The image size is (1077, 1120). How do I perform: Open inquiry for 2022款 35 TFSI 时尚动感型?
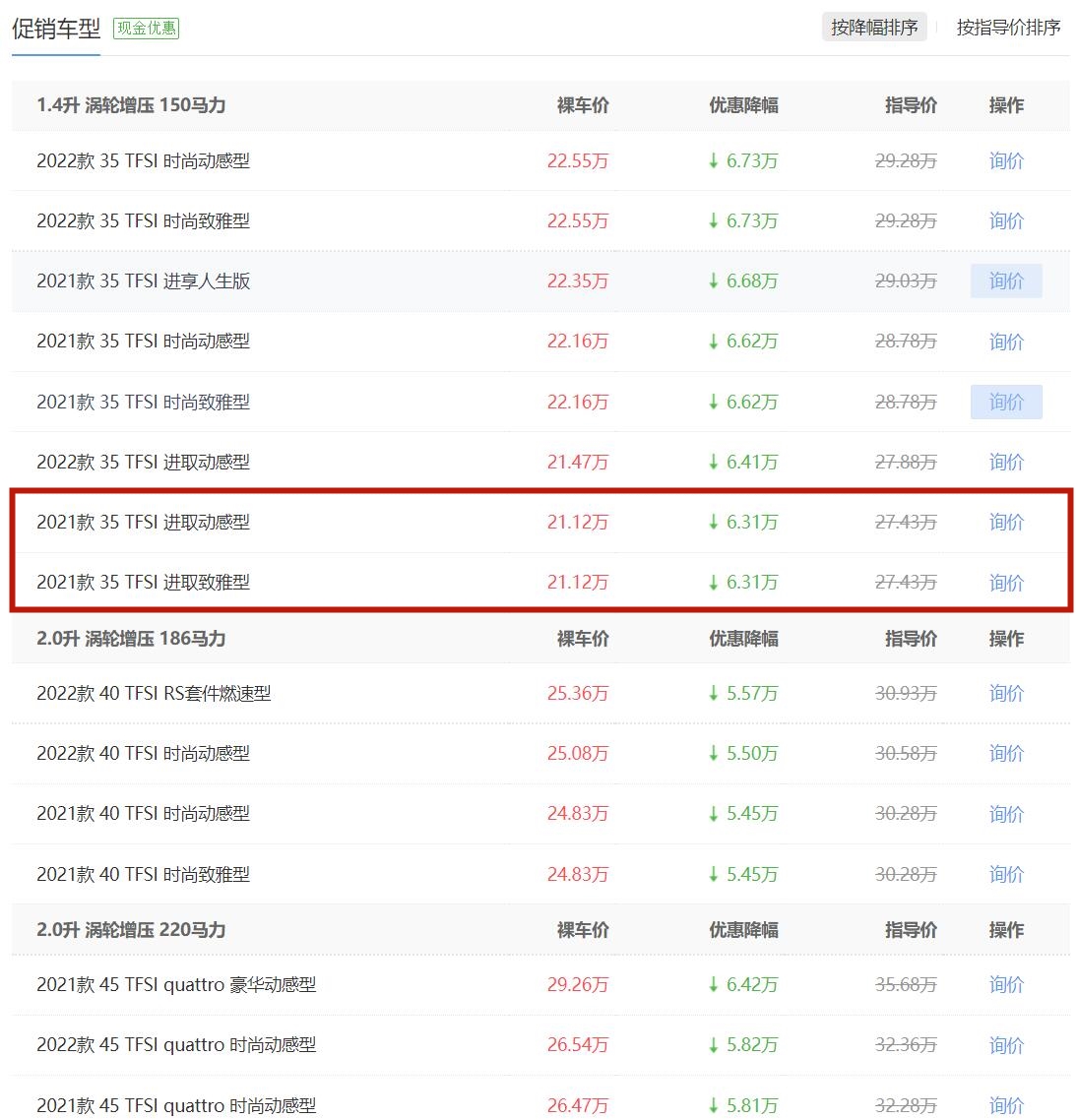click(x=1005, y=161)
